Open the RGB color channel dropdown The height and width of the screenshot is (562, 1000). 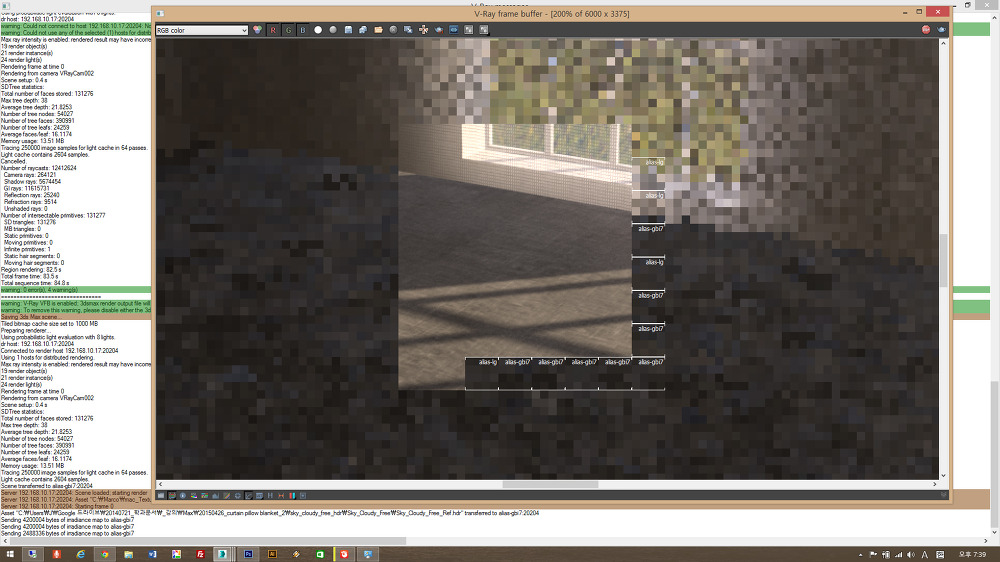coord(201,30)
